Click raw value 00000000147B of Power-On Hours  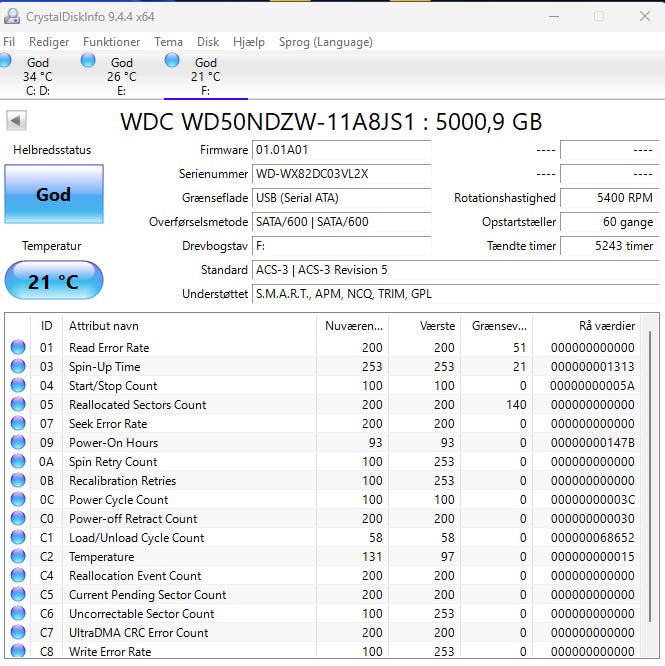point(592,443)
